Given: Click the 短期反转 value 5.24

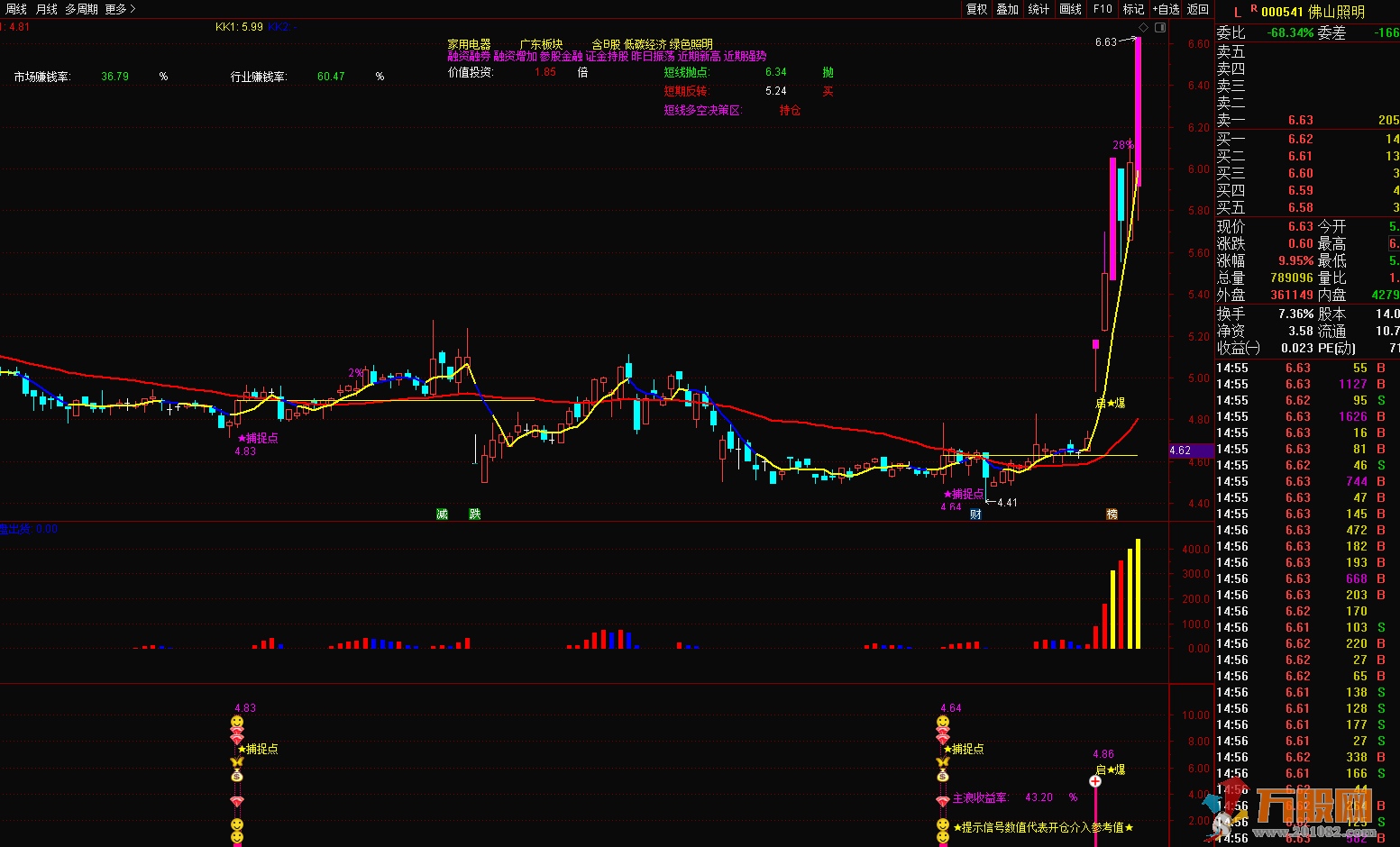Looking at the screenshot, I should click(776, 91).
